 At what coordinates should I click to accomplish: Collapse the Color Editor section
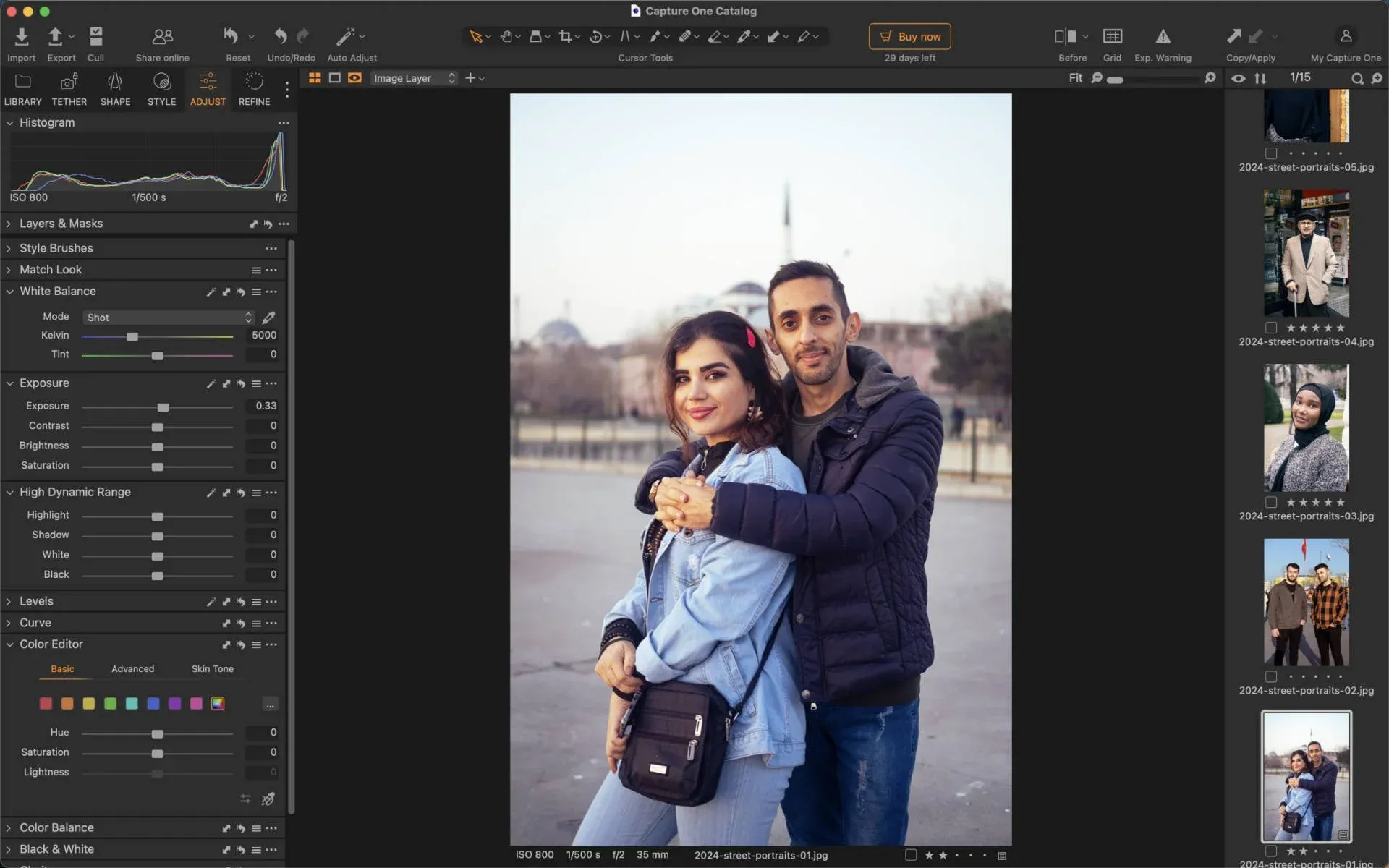[x=10, y=644]
